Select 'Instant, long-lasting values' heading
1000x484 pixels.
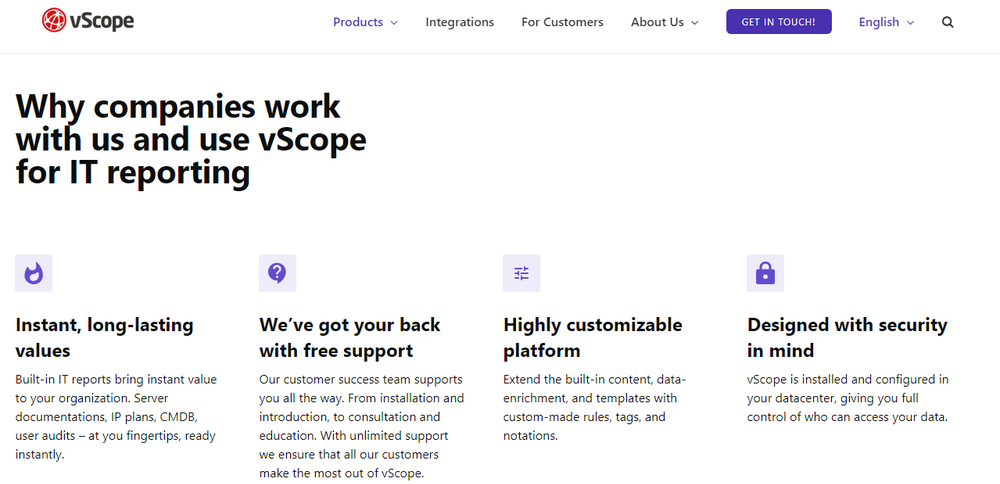coord(105,337)
